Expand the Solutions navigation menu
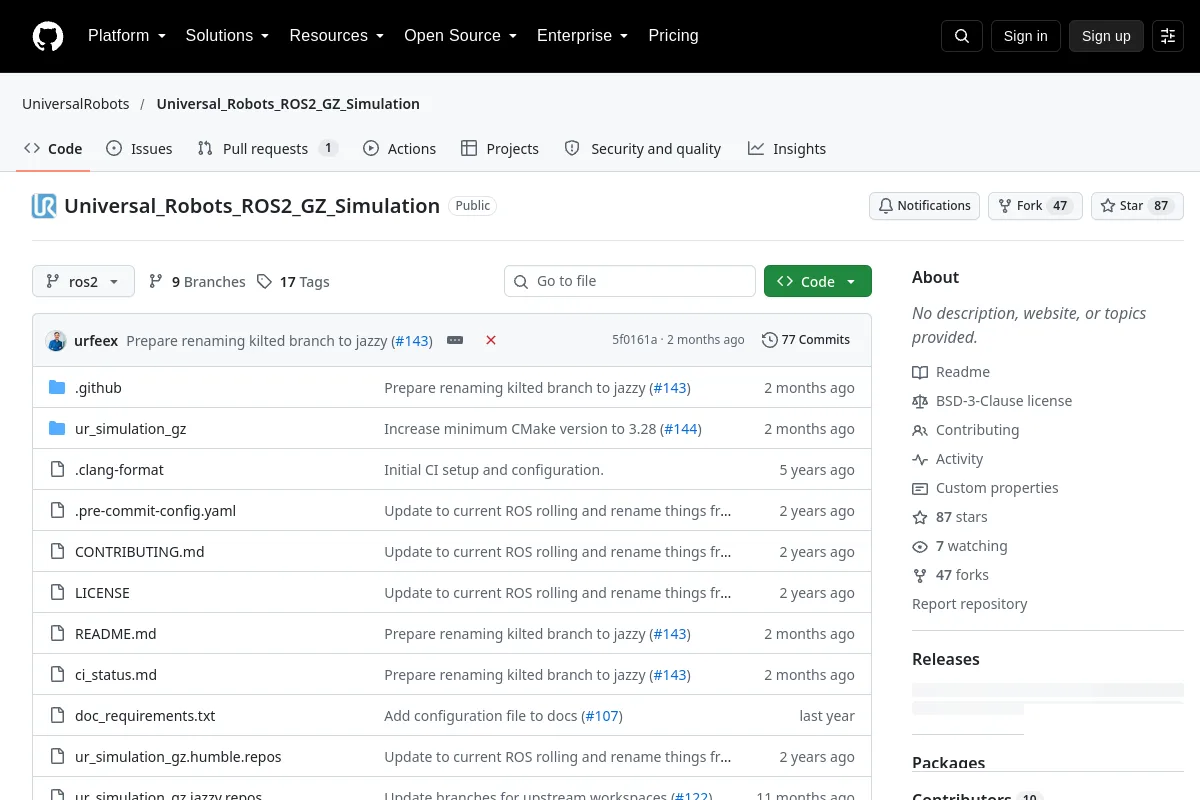The image size is (1200, 800). 227,36
